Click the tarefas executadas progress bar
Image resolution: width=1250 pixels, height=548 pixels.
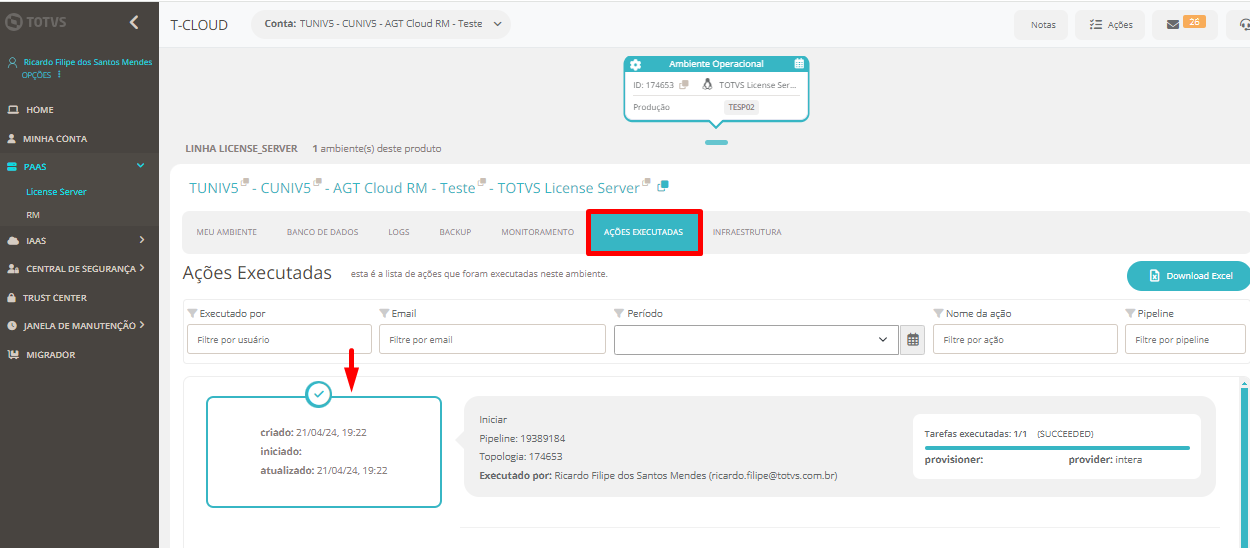[x=1057, y=448]
